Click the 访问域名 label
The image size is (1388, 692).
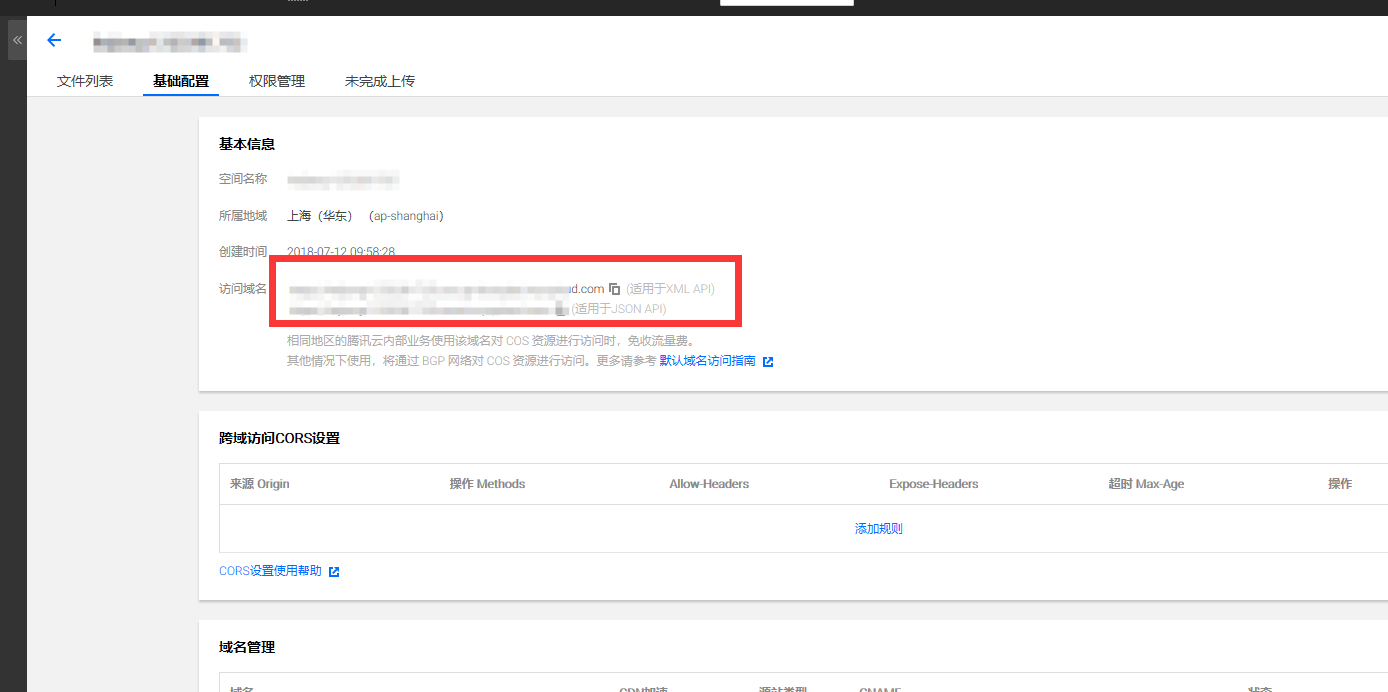click(243, 289)
